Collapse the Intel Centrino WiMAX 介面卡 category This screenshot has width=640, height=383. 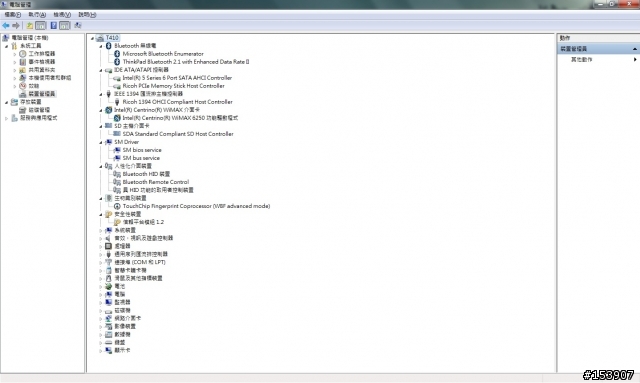click(101, 110)
